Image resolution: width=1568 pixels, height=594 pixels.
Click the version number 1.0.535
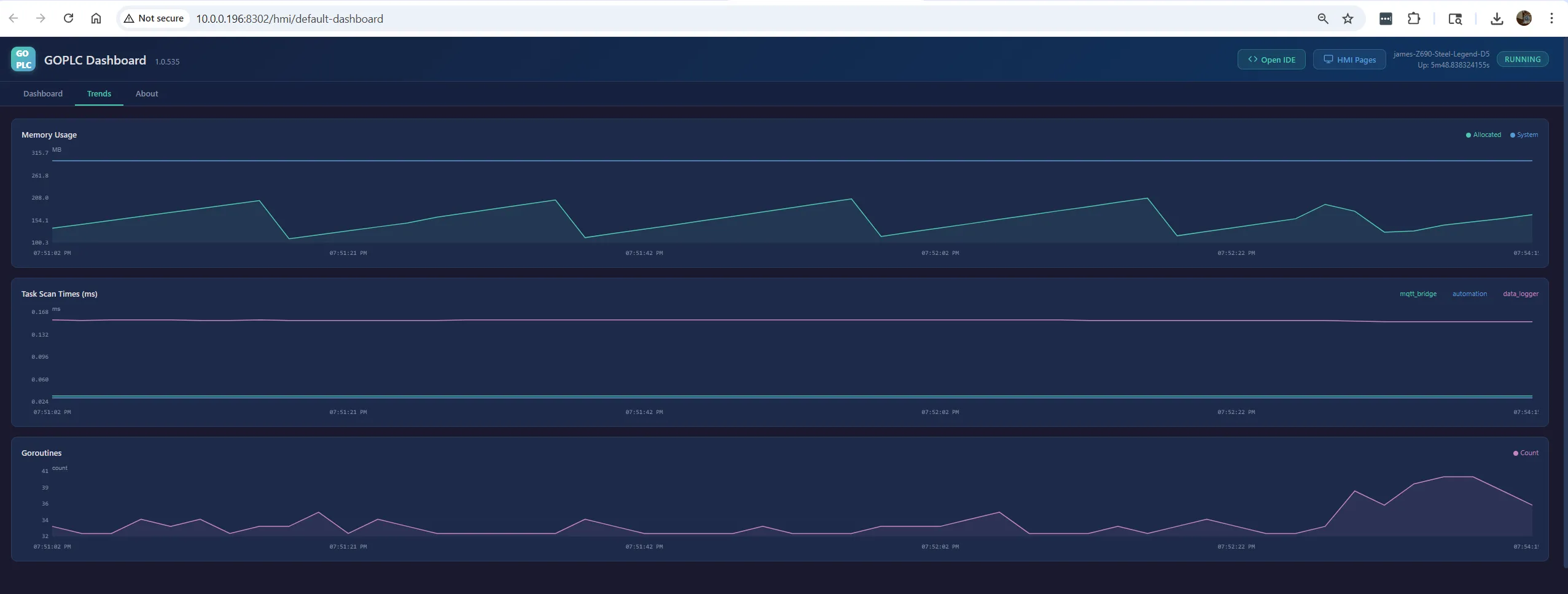(167, 61)
